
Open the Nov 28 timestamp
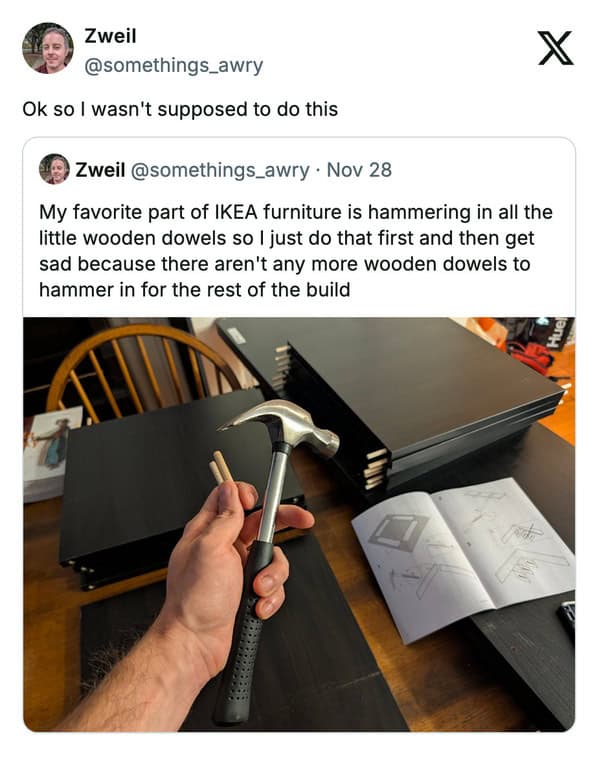359,170
